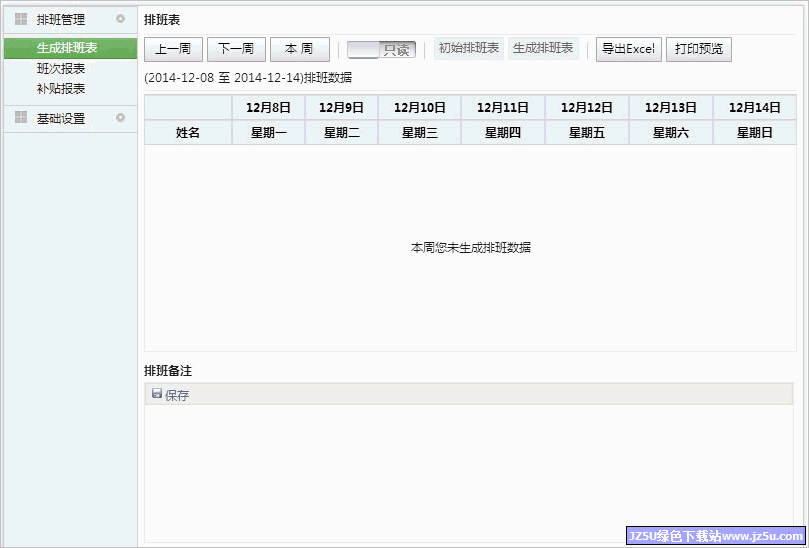The image size is (809, 548).
Task: Click the 排班备注 section heading
Action: 168,370
